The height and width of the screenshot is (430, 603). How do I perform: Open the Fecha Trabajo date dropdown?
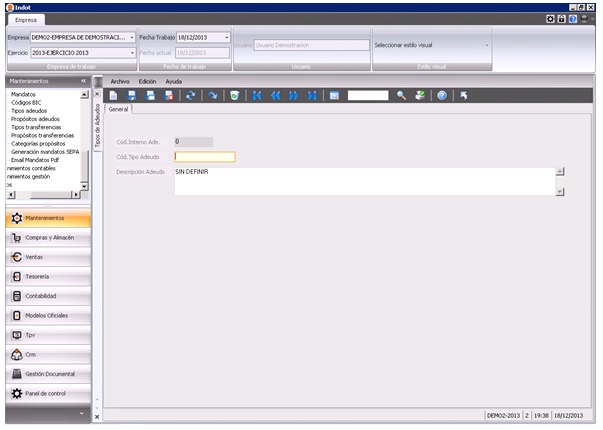point(227,37)
